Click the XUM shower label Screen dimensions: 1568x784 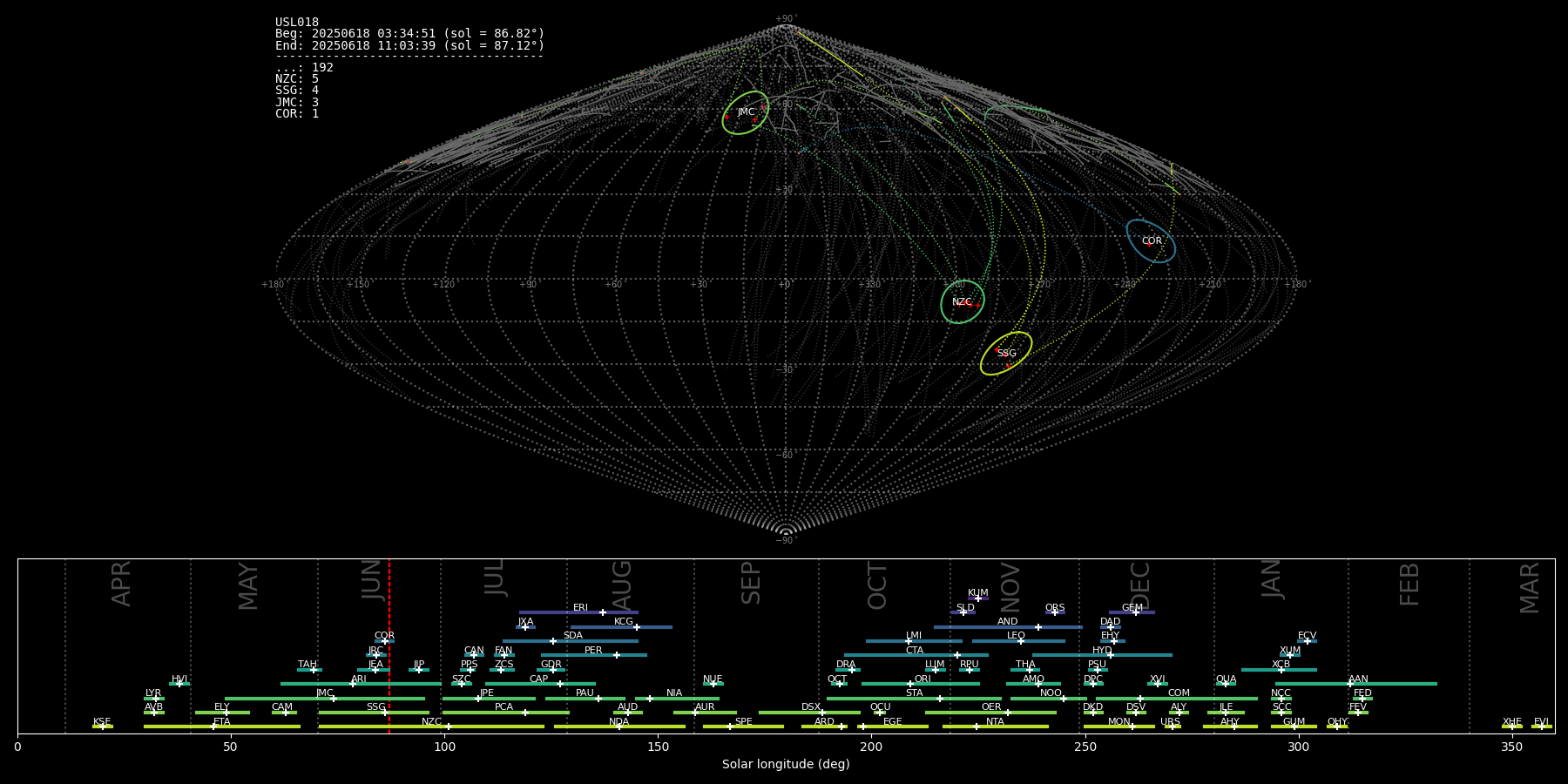(x=1289, y=651)
